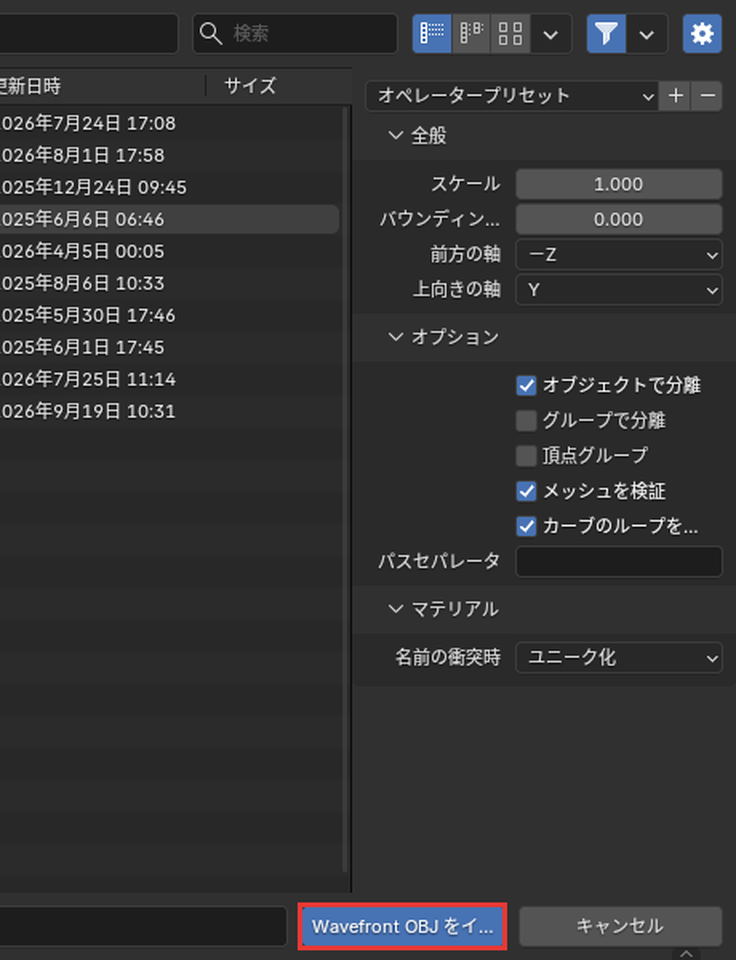Click the キャンセル button

pyautogui.click(x=620, y=926)
